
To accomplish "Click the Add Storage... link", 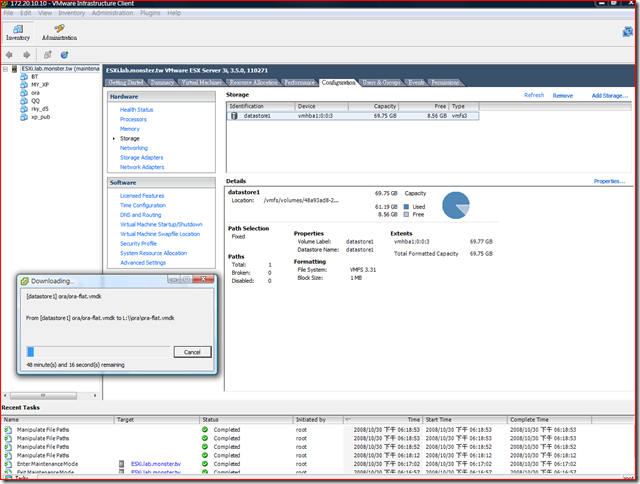I will [x=610, y=95].
